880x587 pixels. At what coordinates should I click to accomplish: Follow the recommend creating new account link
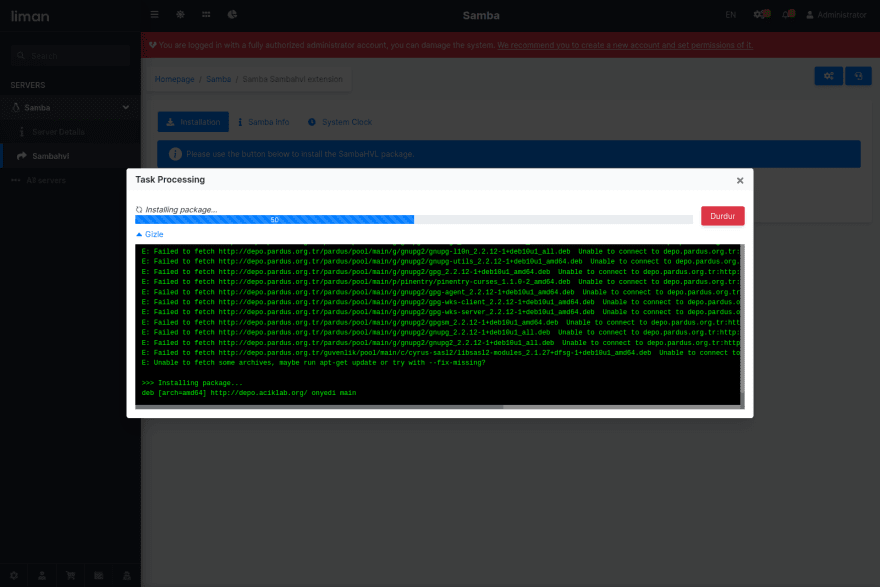coord(625,45)
